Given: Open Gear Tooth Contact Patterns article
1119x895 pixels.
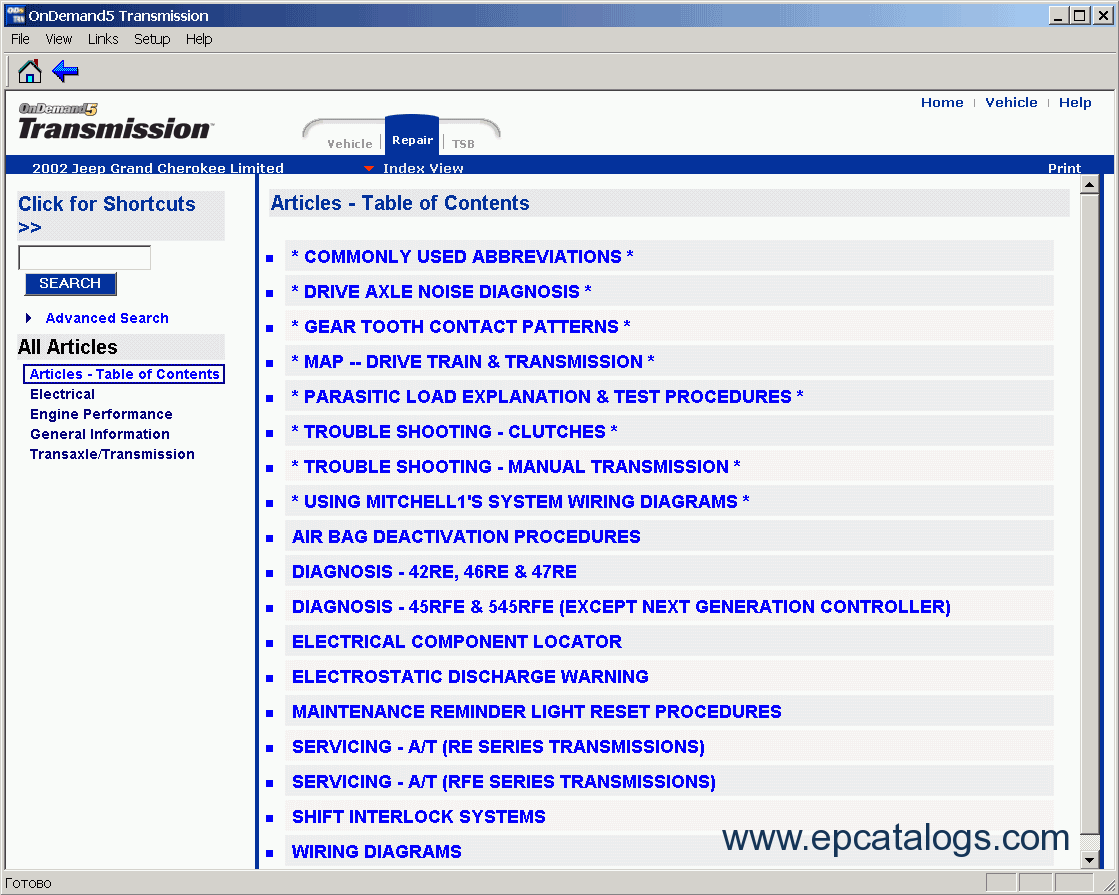Looking at the screenshot, I should point(461,326).
